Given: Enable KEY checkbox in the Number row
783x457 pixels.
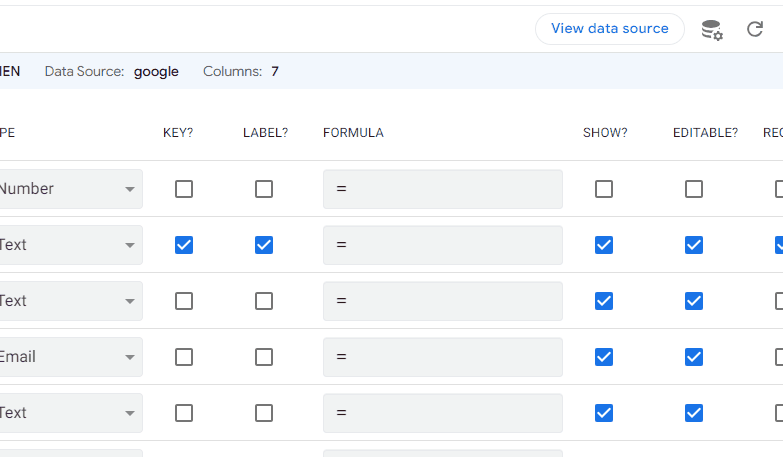Looking at the screenshot, I should point(184,189).
